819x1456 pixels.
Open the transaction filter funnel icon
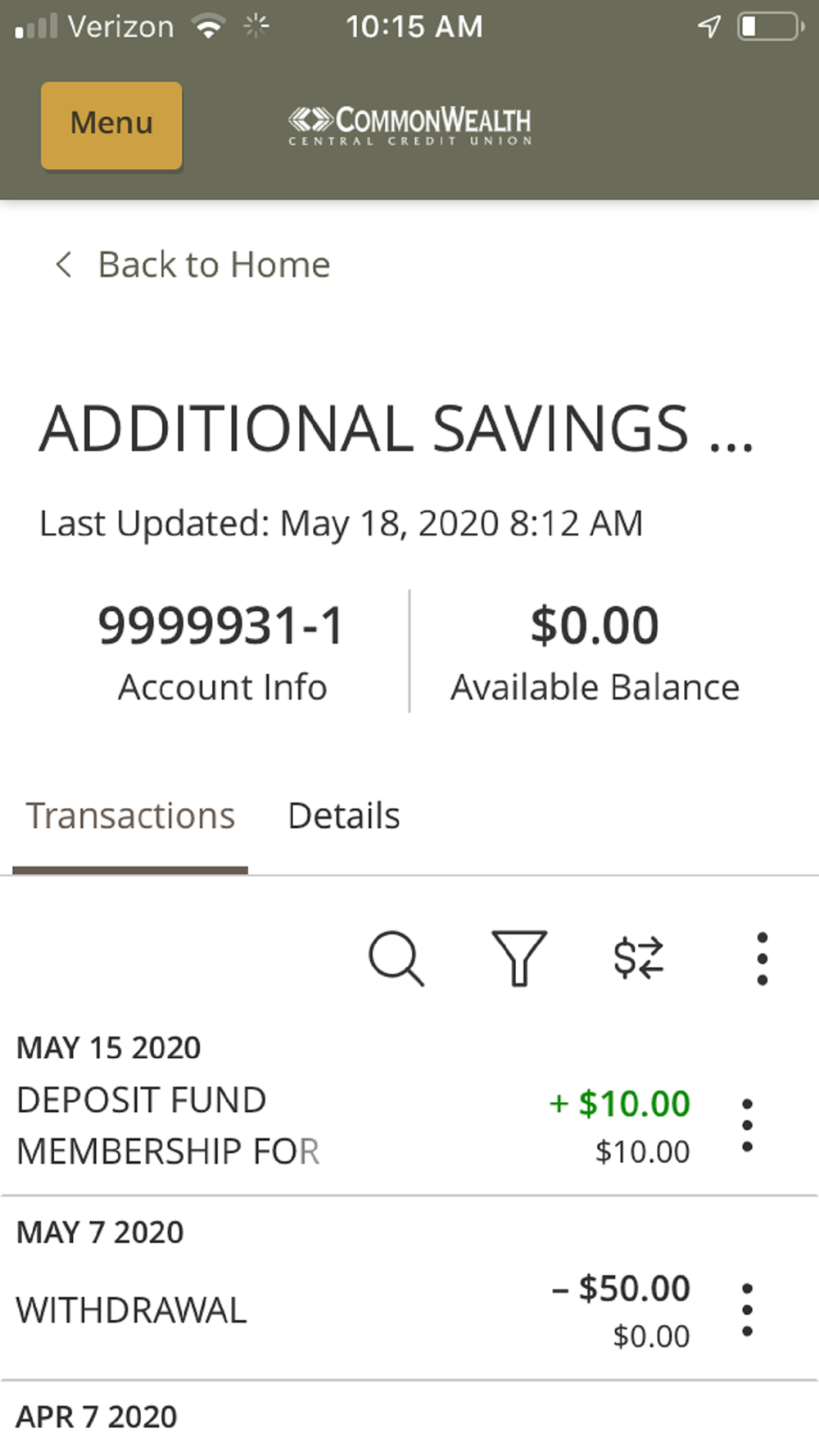pos(518,957)
